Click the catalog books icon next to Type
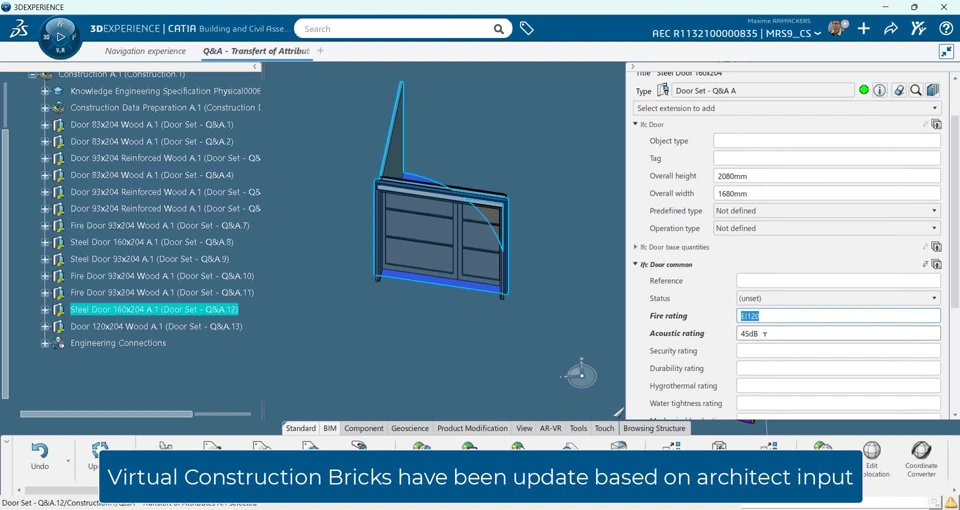 coord(932,91)
